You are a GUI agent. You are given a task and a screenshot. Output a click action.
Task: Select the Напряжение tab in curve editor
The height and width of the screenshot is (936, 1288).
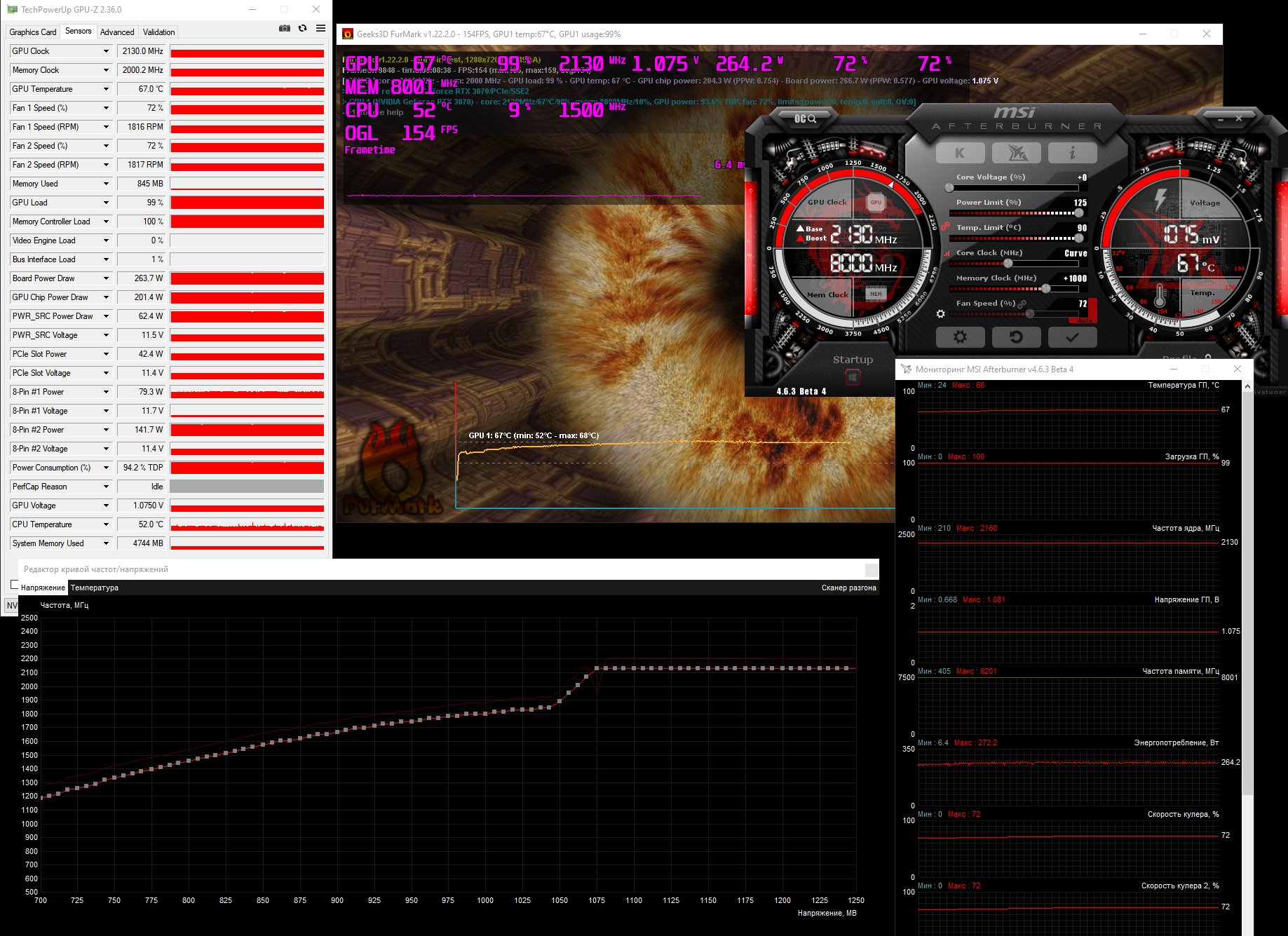pos(43,588)
